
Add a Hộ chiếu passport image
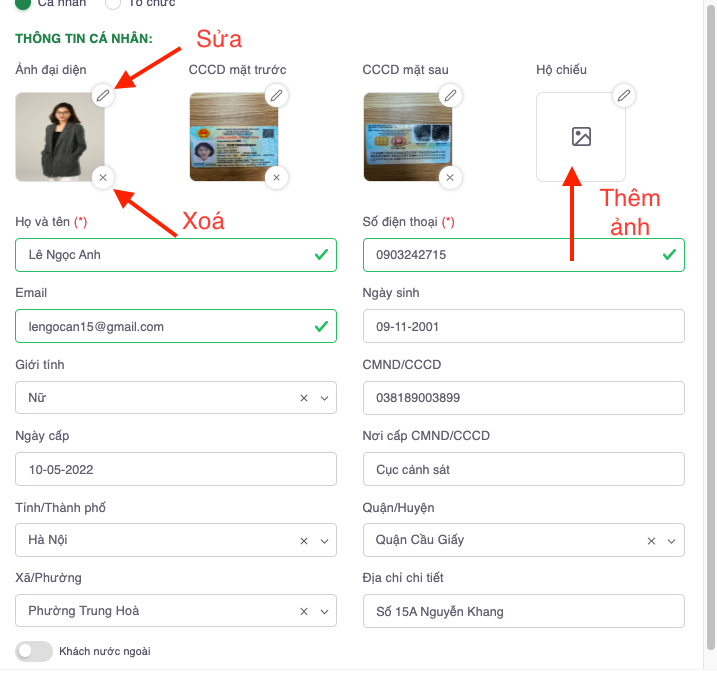pyautogui.click(x=581, y=137)
